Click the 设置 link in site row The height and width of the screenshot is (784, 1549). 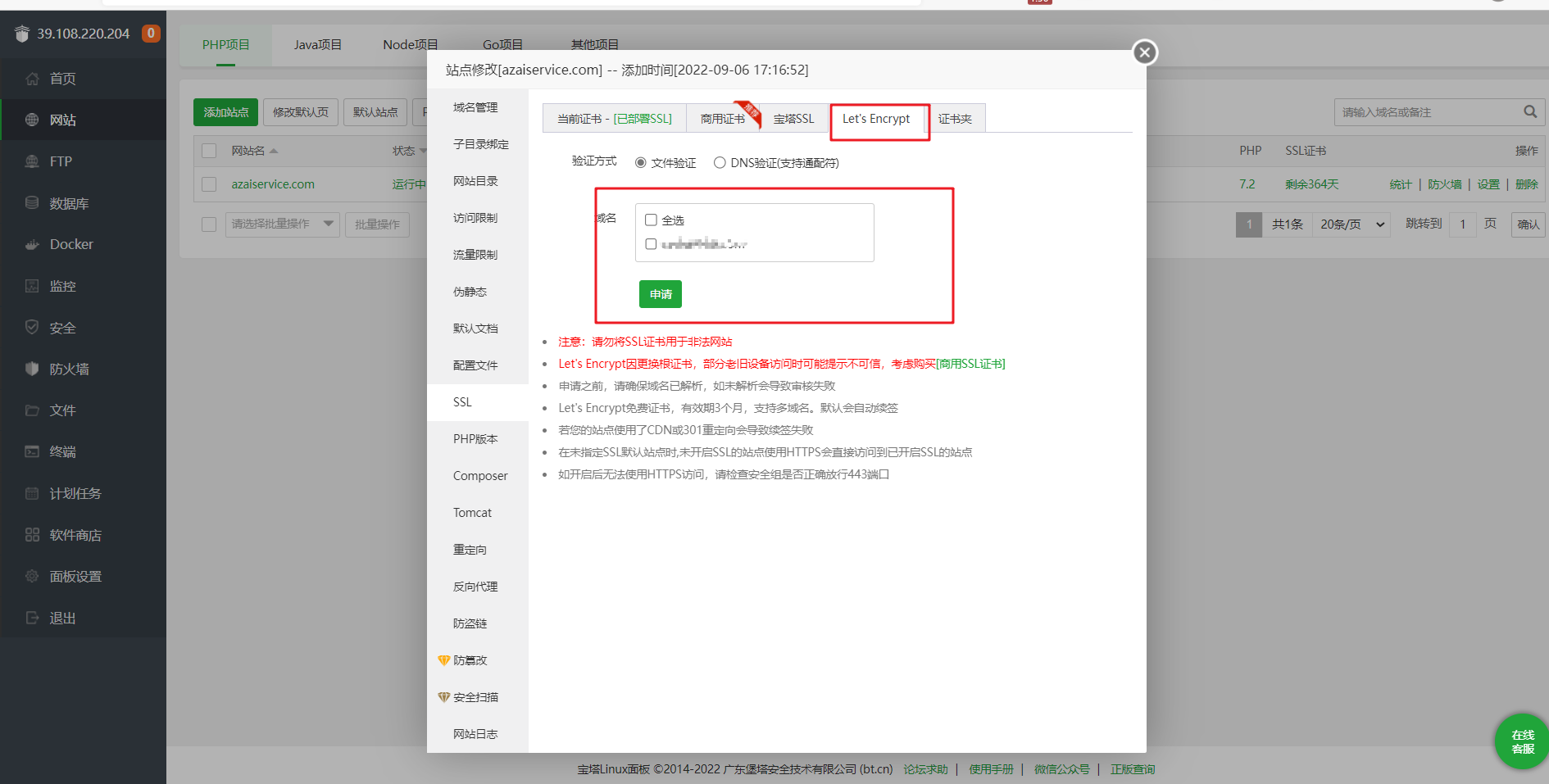[1488, 184]
